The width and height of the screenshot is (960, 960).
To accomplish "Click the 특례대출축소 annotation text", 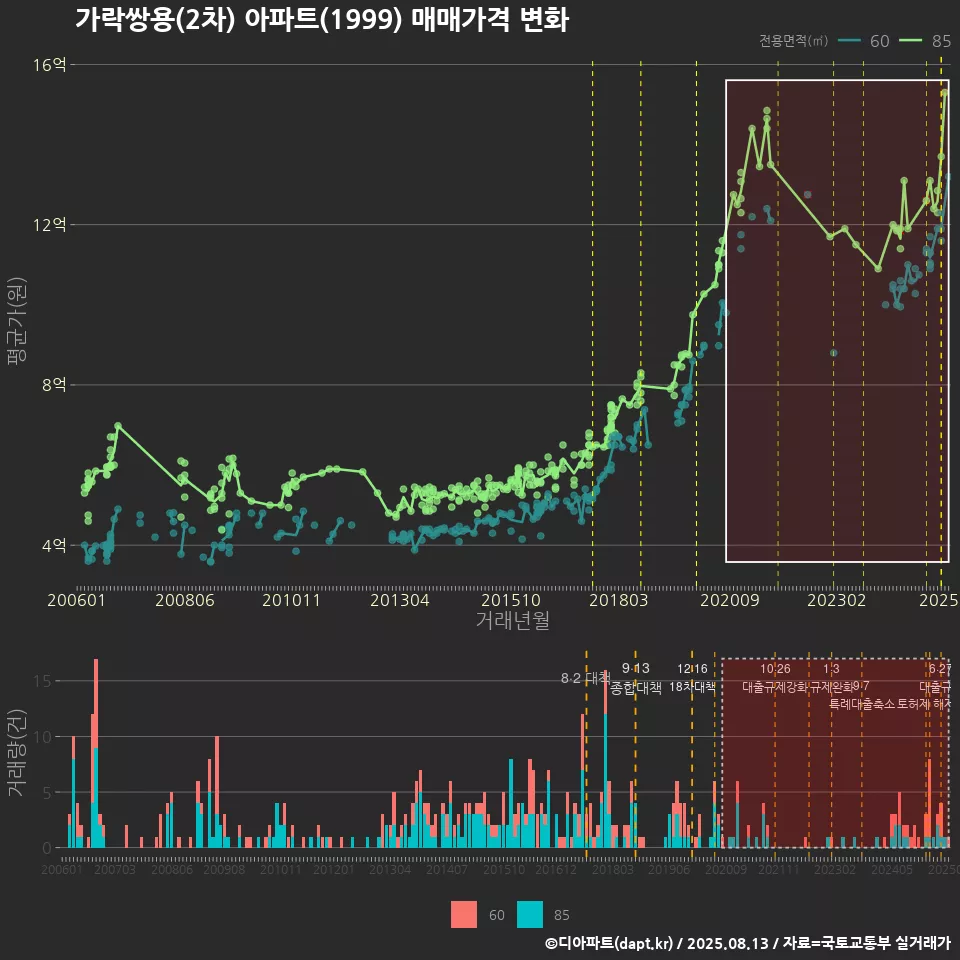I will click(x=862, y=704).
